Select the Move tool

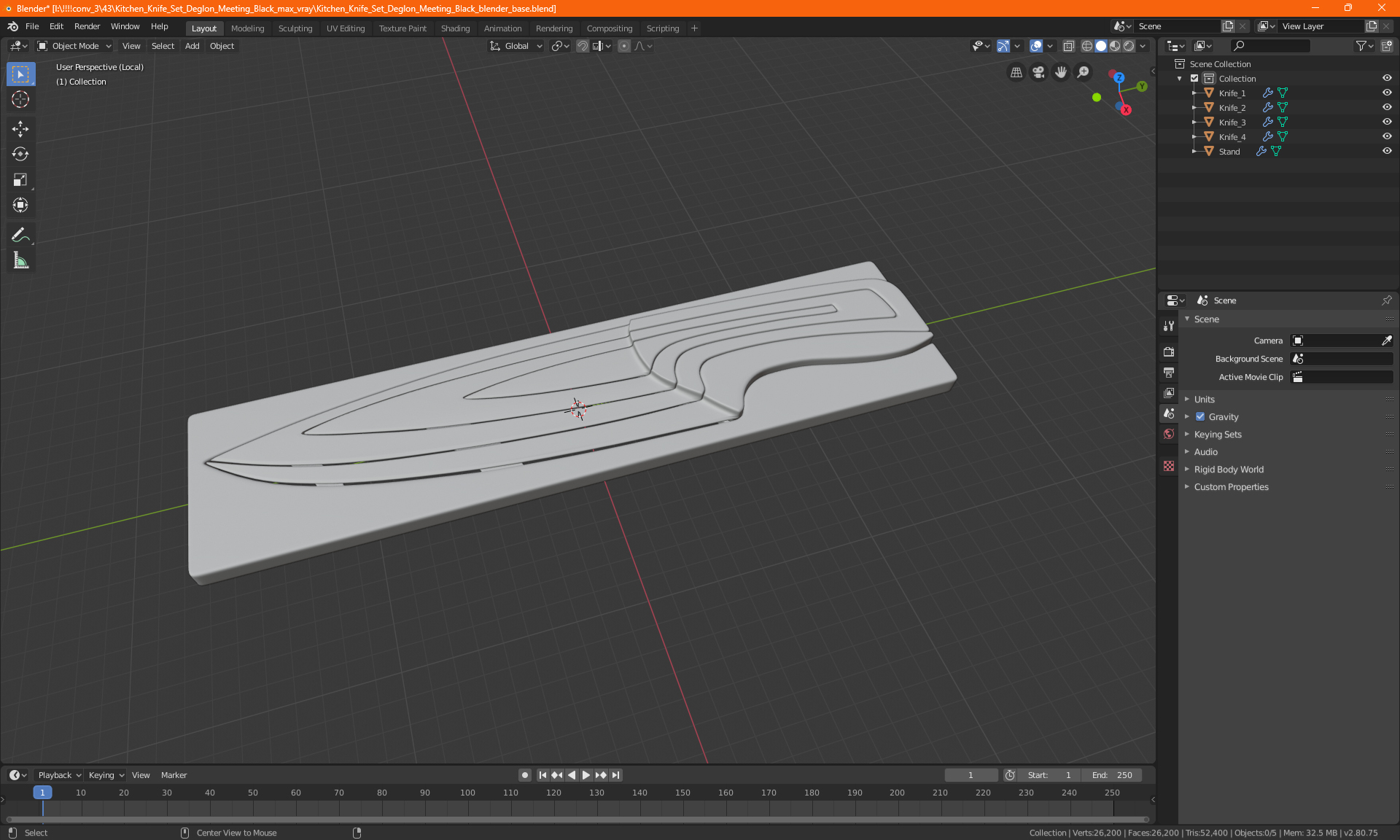coord(20,129)
